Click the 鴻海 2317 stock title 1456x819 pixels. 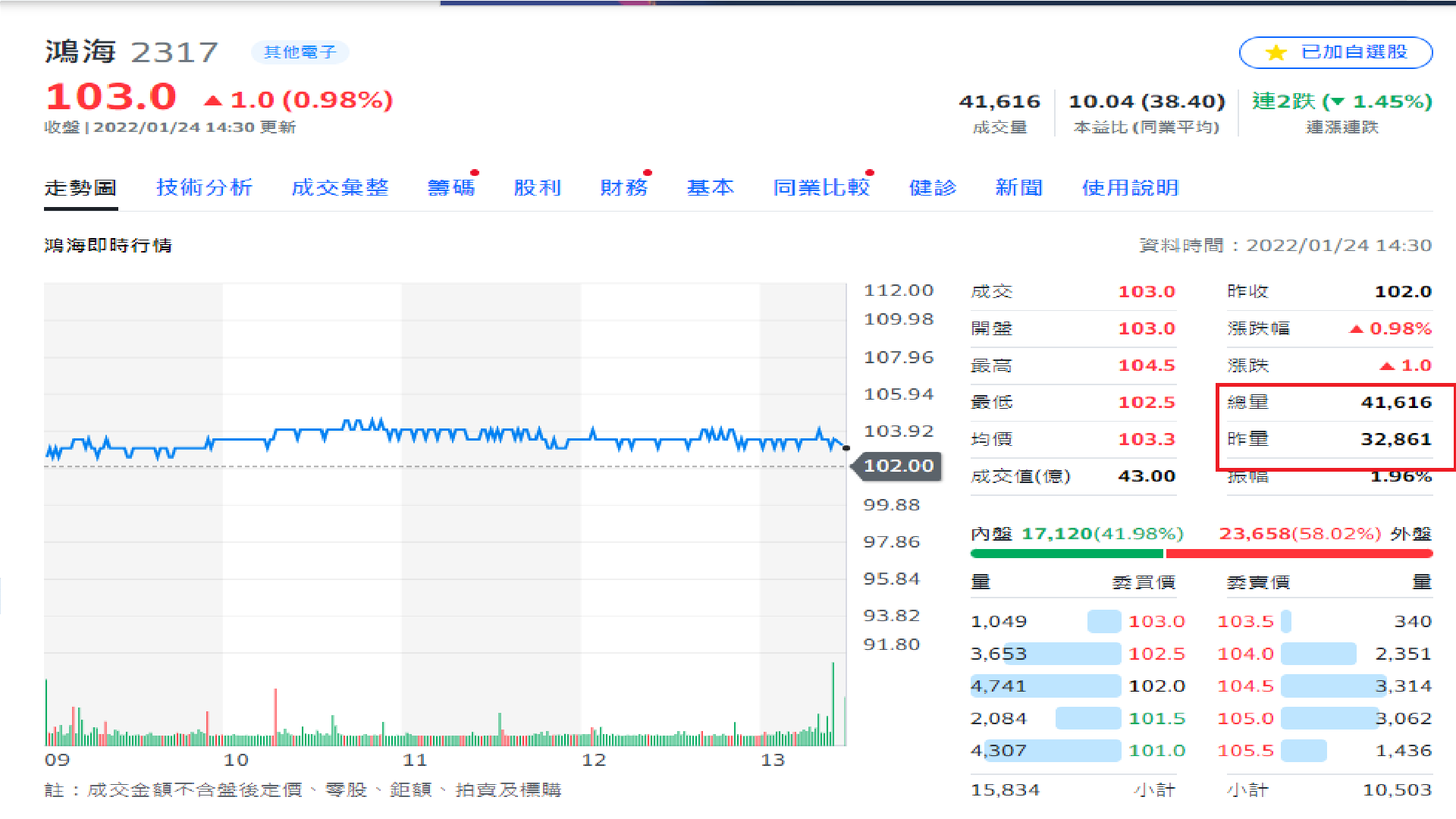[131, 52]
